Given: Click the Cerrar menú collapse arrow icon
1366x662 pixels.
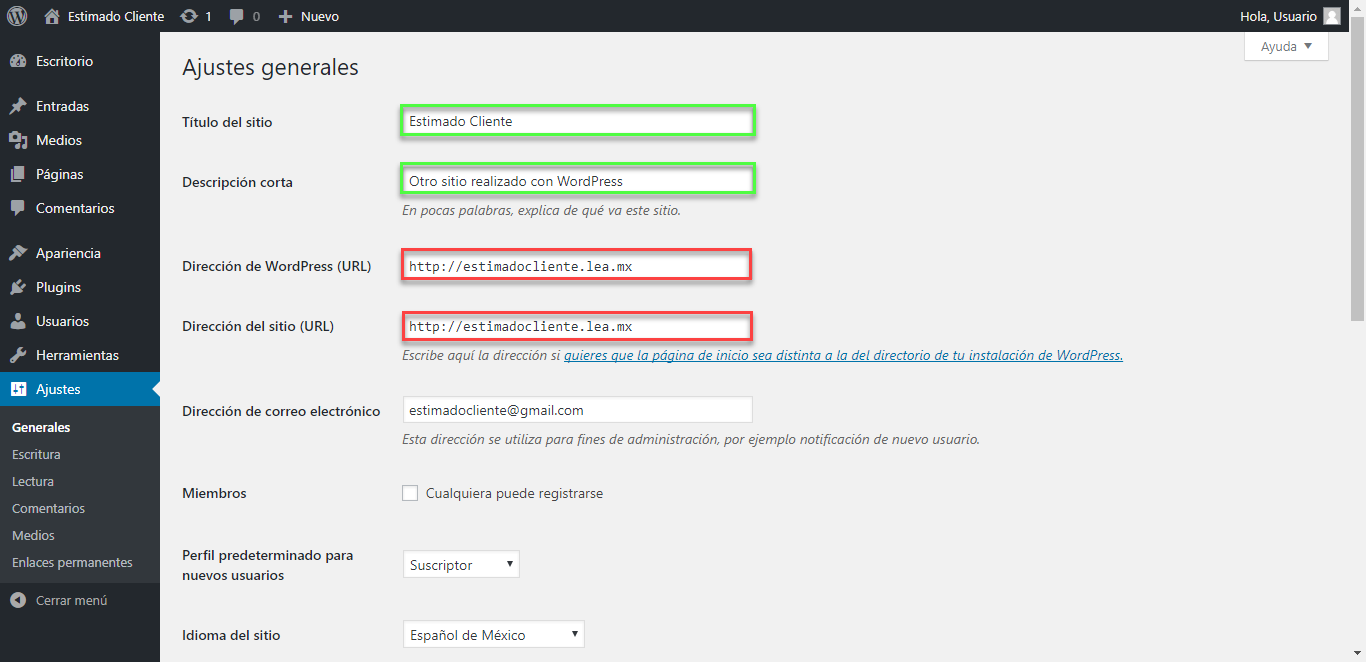Looking at the screenshot, I should pyautogui.click(x=18, y=600).
